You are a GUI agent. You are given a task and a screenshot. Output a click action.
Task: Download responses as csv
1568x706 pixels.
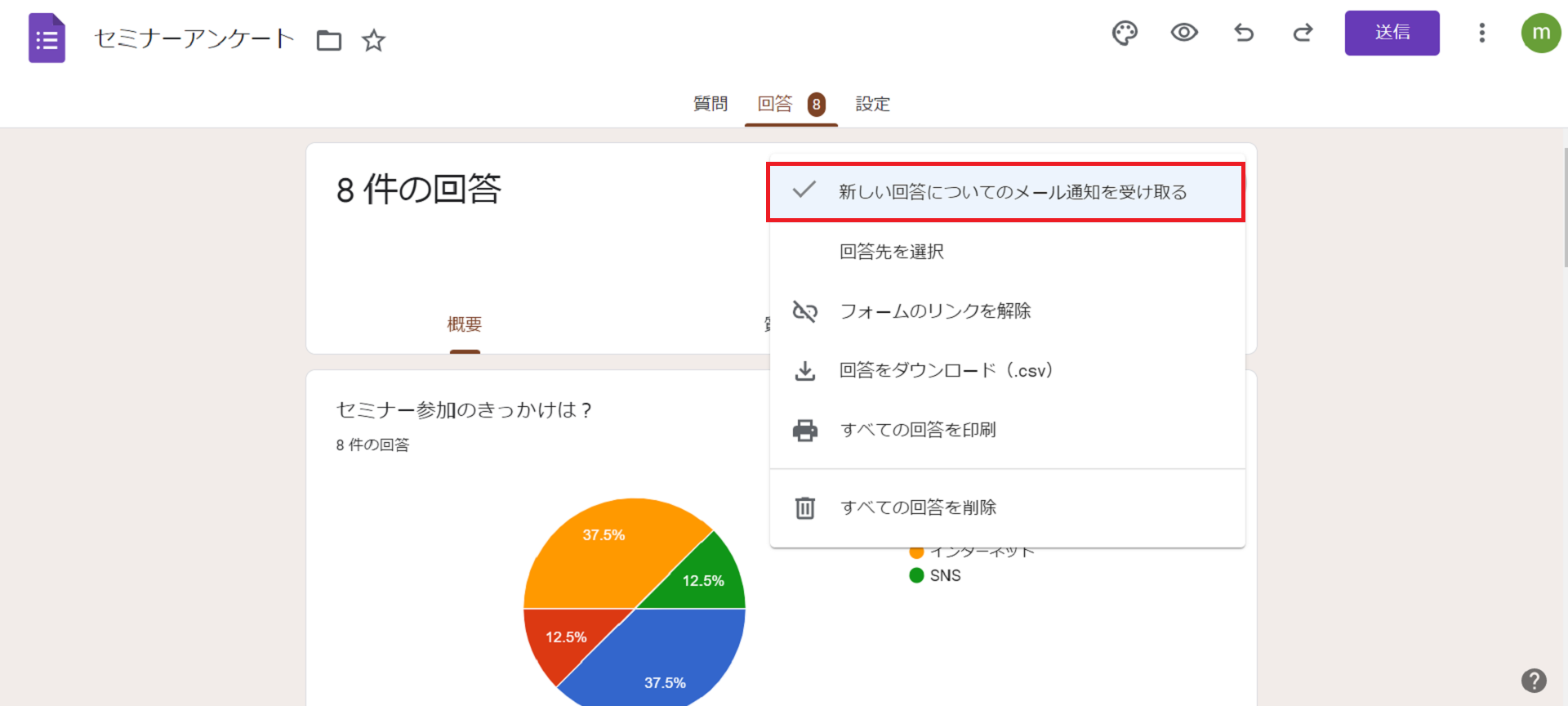click(946, 371)
